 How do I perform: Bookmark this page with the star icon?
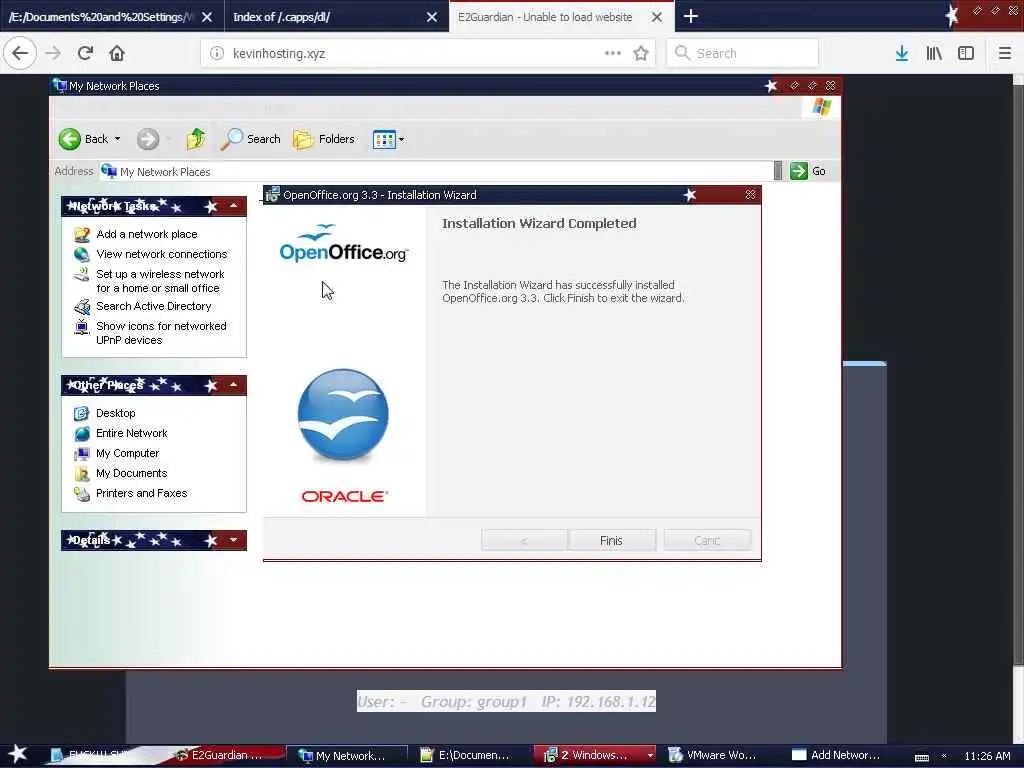641,53
